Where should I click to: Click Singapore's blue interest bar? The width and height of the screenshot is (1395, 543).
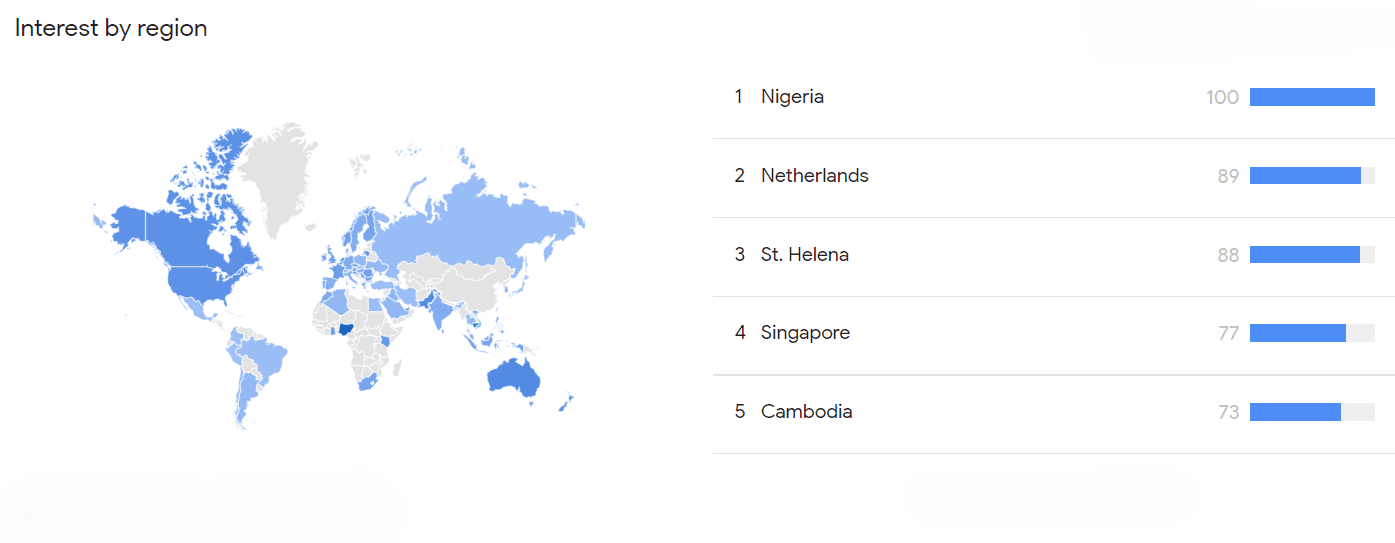click(1297, 333)
